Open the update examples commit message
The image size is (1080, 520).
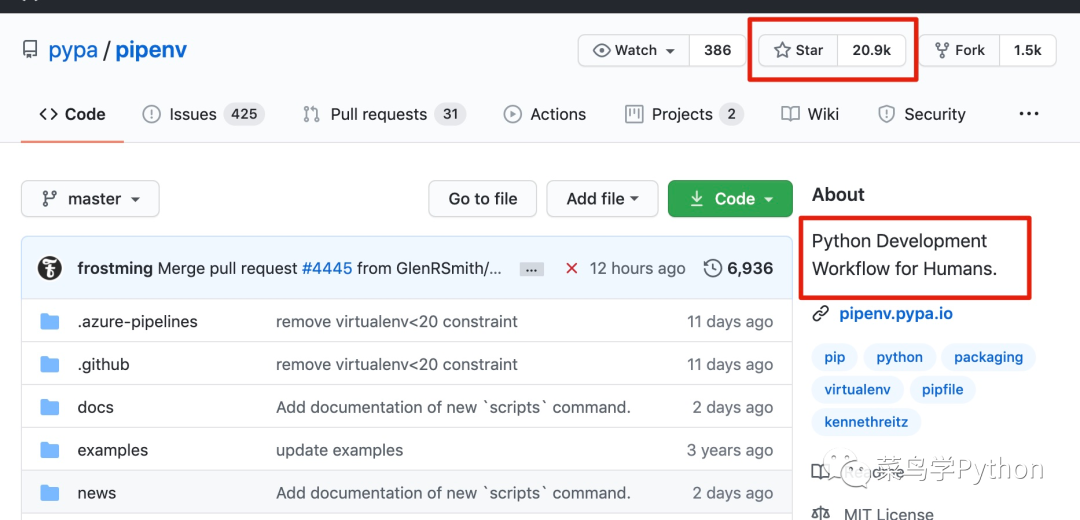coord(340,450)
